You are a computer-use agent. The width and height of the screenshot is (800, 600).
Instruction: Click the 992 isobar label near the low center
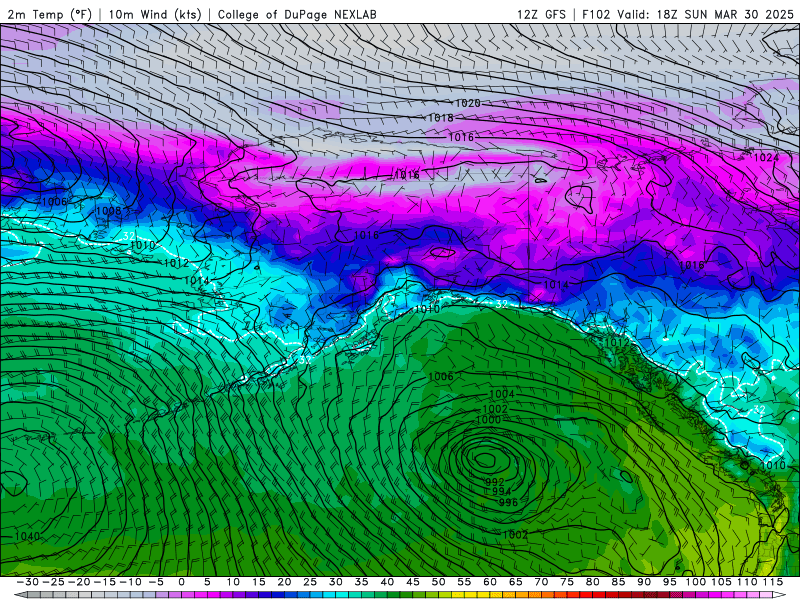[x=495, y=482]
